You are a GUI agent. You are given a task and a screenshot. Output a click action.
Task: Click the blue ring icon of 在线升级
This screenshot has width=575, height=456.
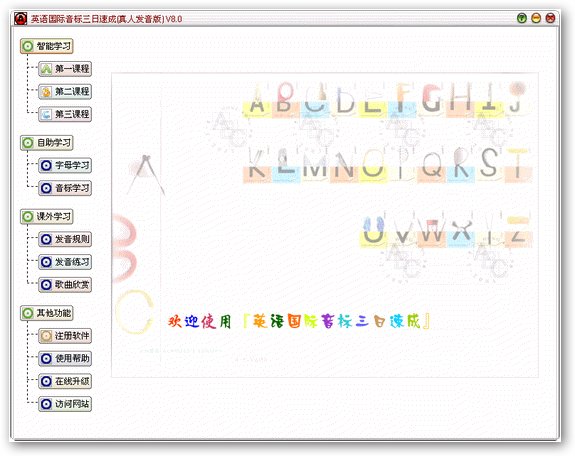click(x=46, y=381)
